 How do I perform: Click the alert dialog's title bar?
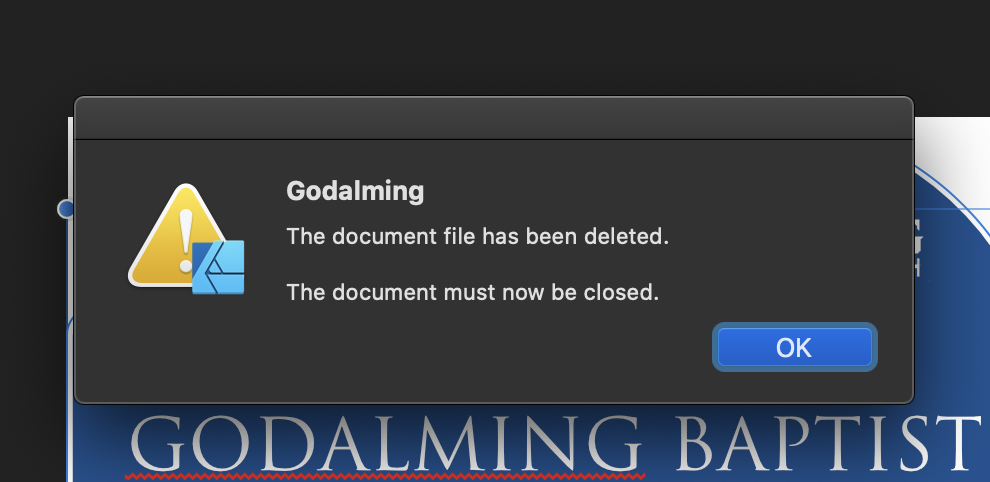click(x=494, y=118)
